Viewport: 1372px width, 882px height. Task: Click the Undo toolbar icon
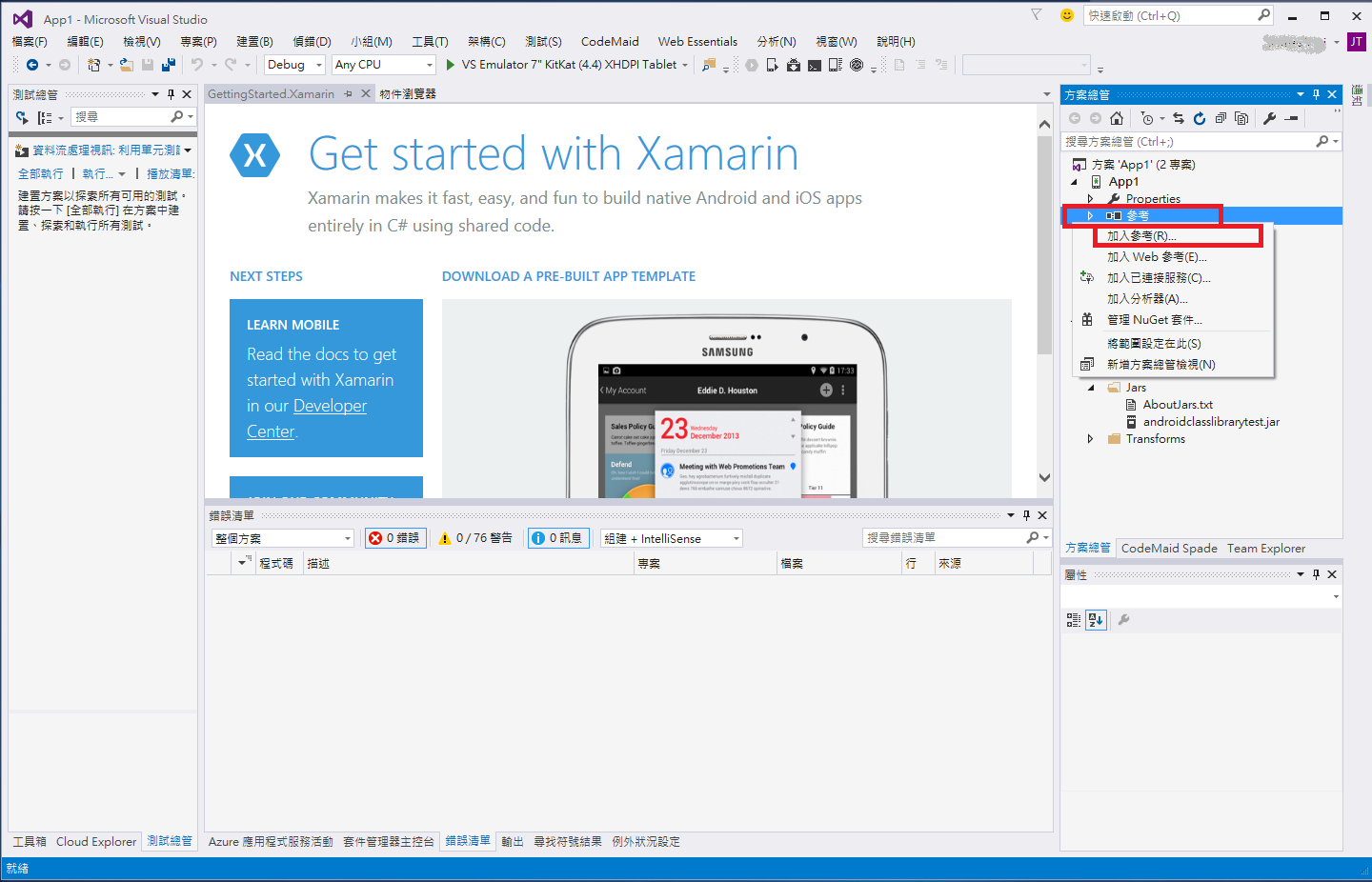click(197, 65)
